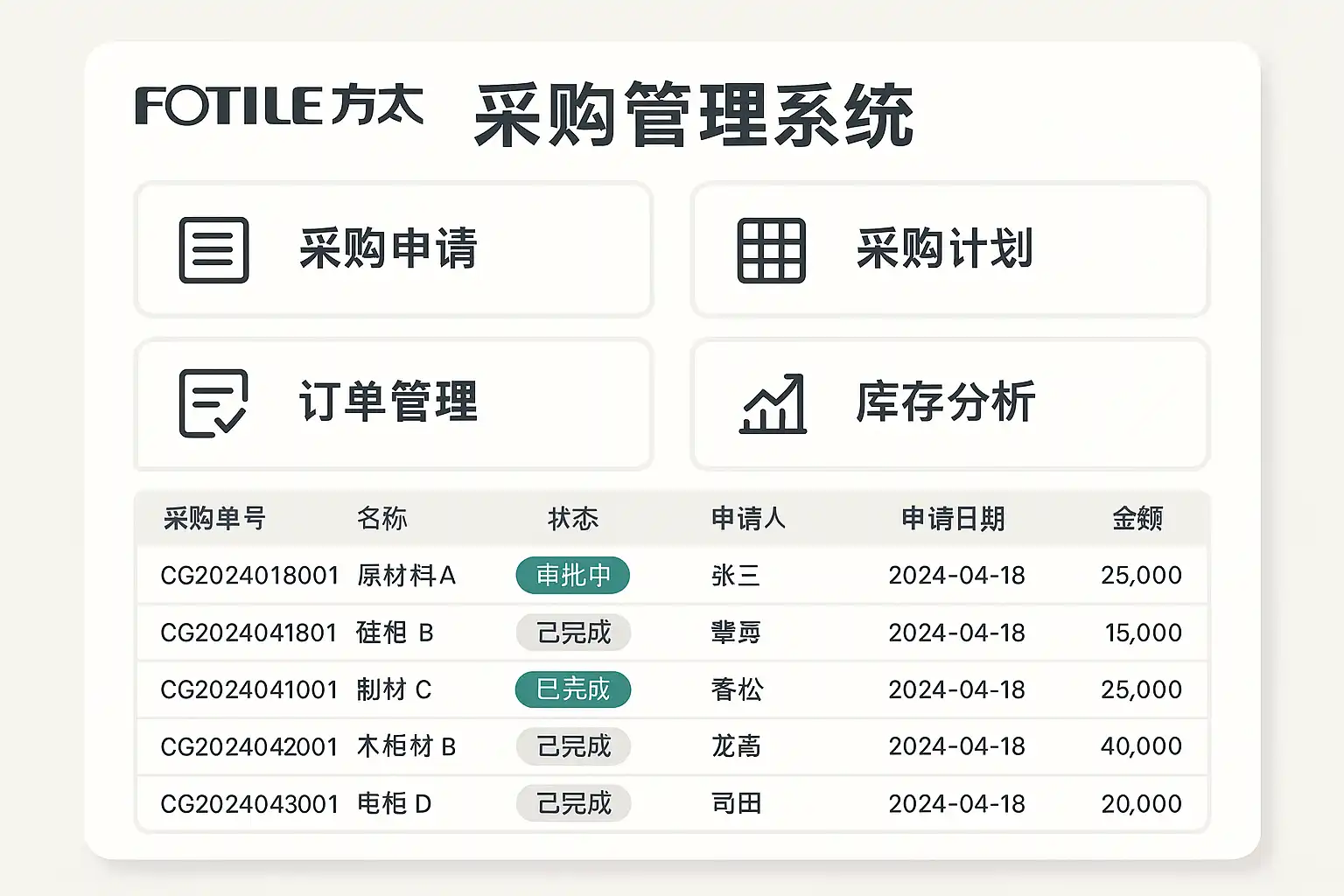Click the FOTILE 方太 logo

coord(279,106)
